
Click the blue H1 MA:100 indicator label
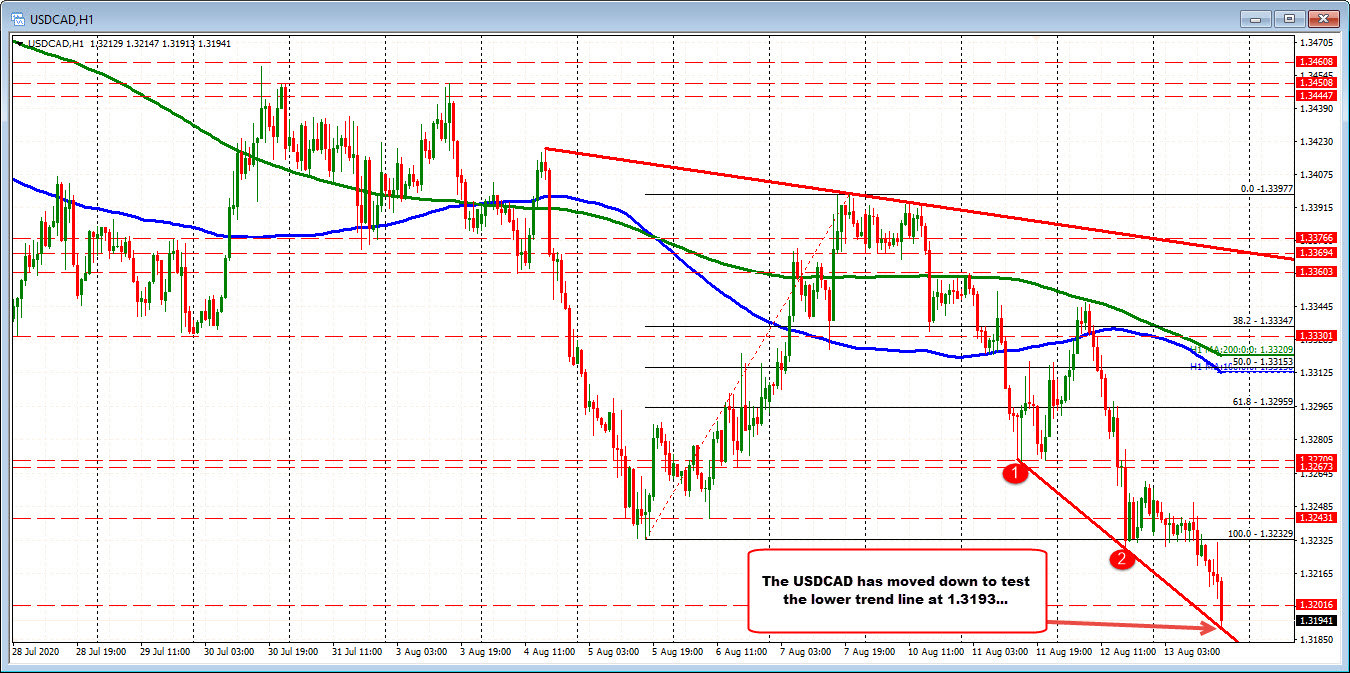1241,368
